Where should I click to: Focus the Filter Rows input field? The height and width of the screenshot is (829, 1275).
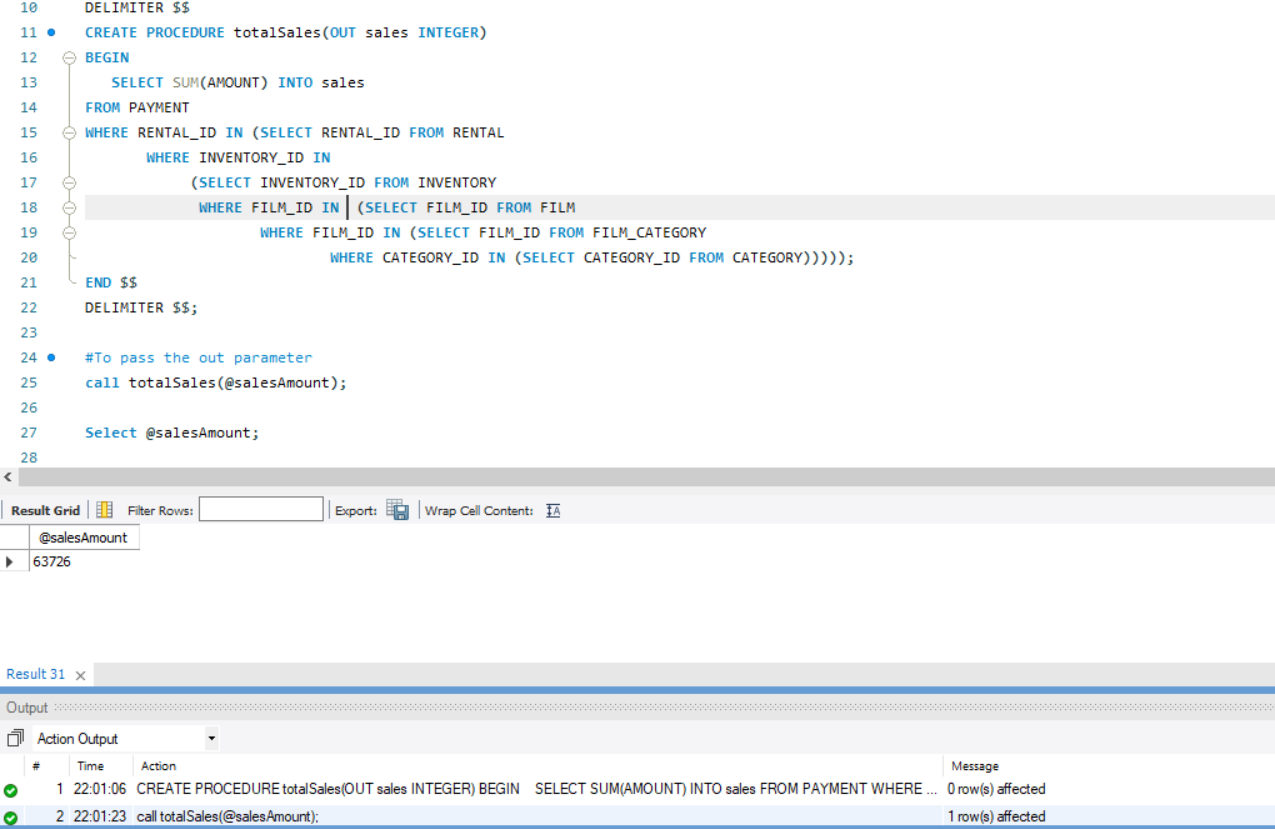(261, 510)
